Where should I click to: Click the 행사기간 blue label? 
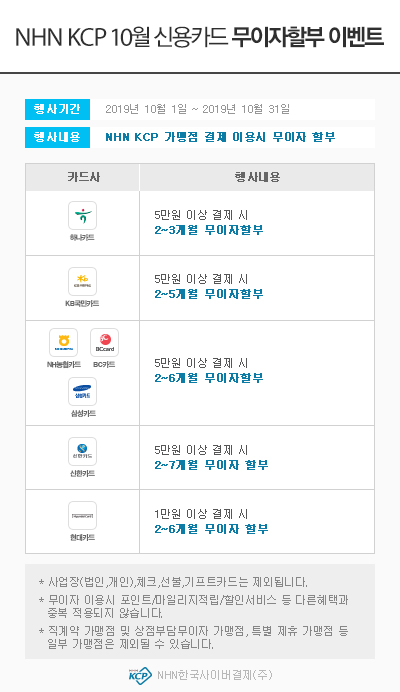tap(57, 109)
